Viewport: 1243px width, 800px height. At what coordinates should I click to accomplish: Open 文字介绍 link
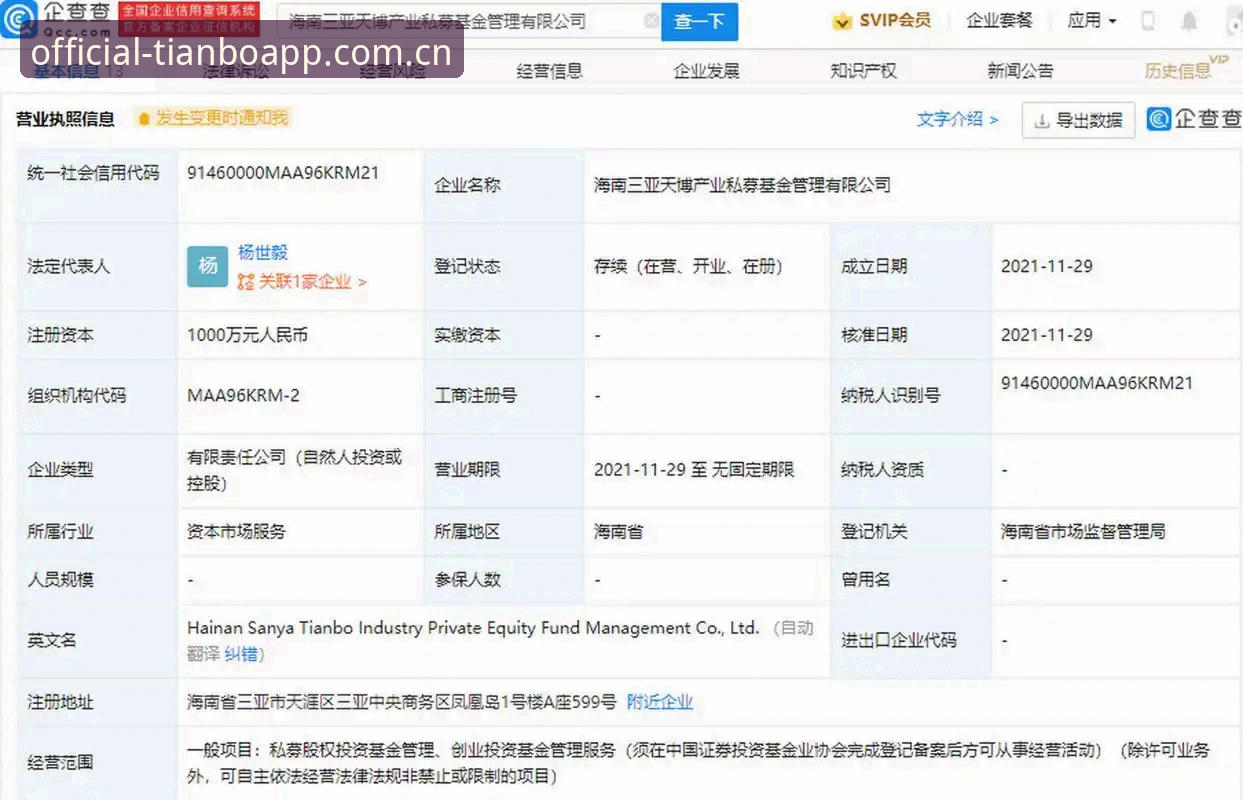click(957, 119)
